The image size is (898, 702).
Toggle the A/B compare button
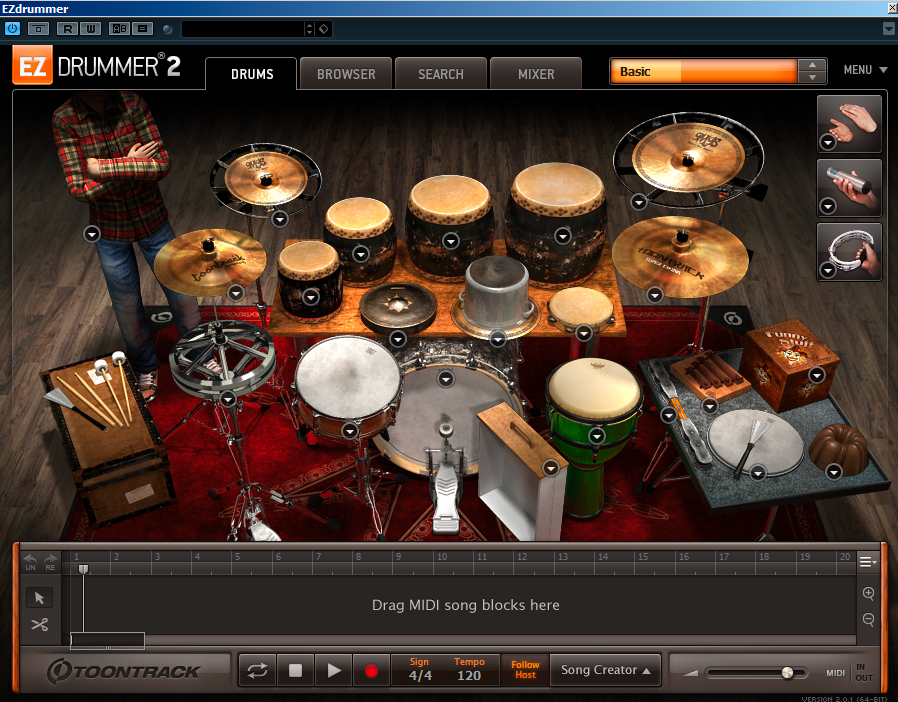click(120, 29)
